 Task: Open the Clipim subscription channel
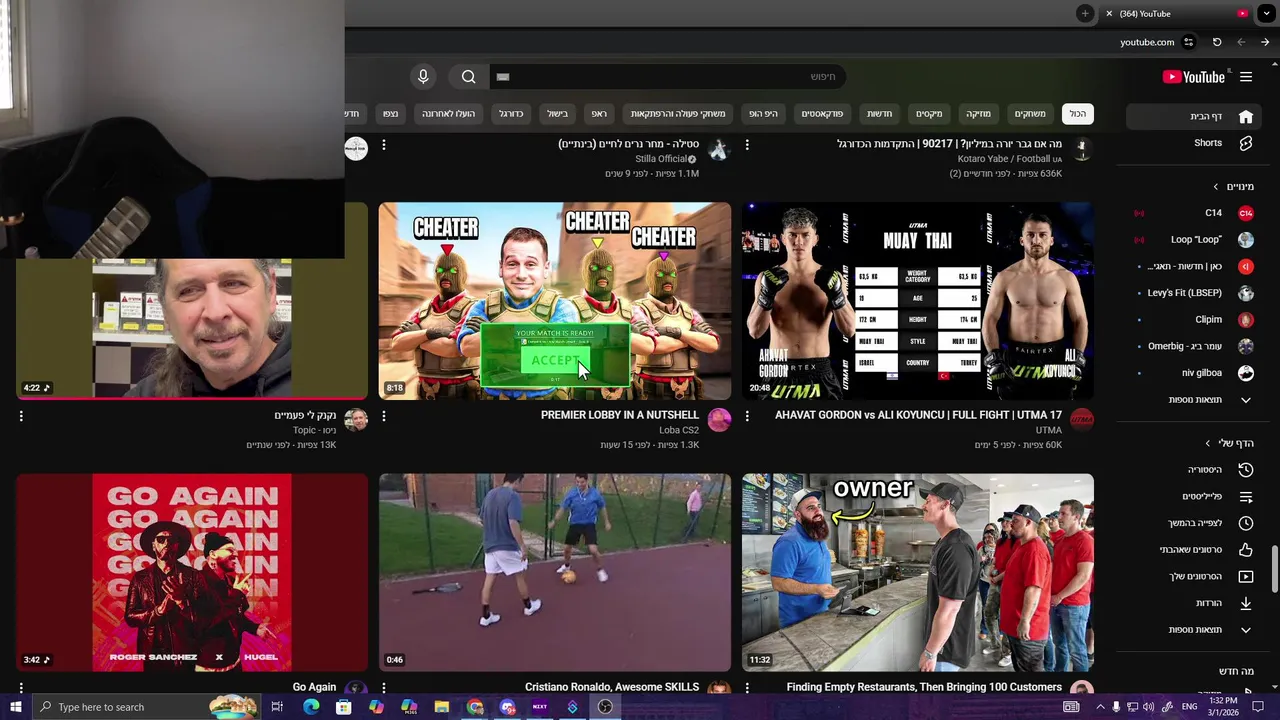pos(1193,320)
